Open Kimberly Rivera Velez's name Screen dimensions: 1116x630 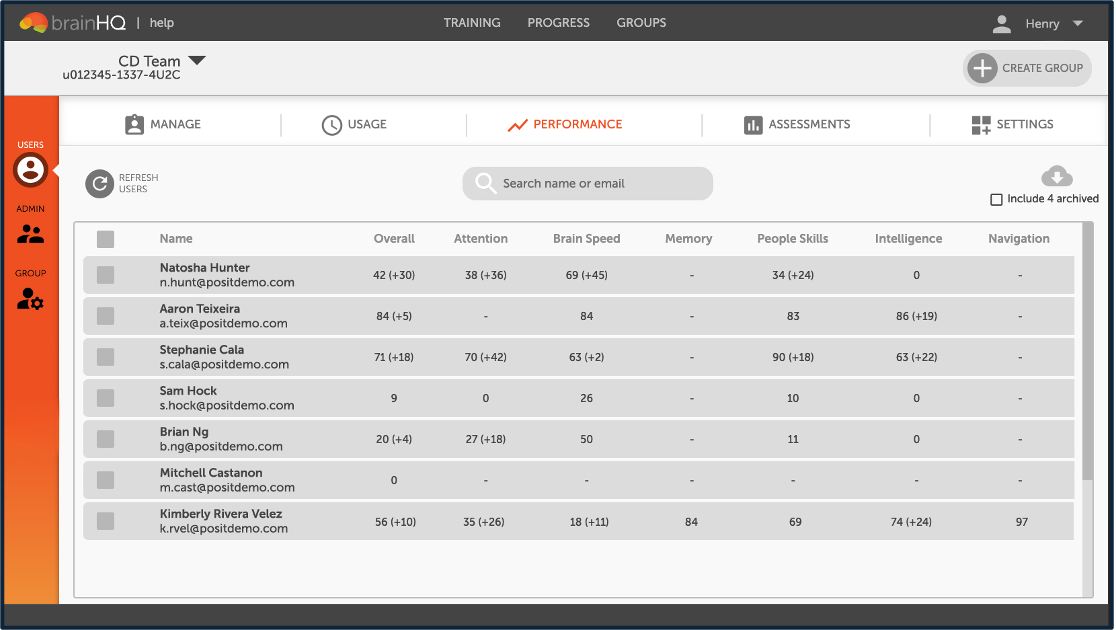(221, 514)
